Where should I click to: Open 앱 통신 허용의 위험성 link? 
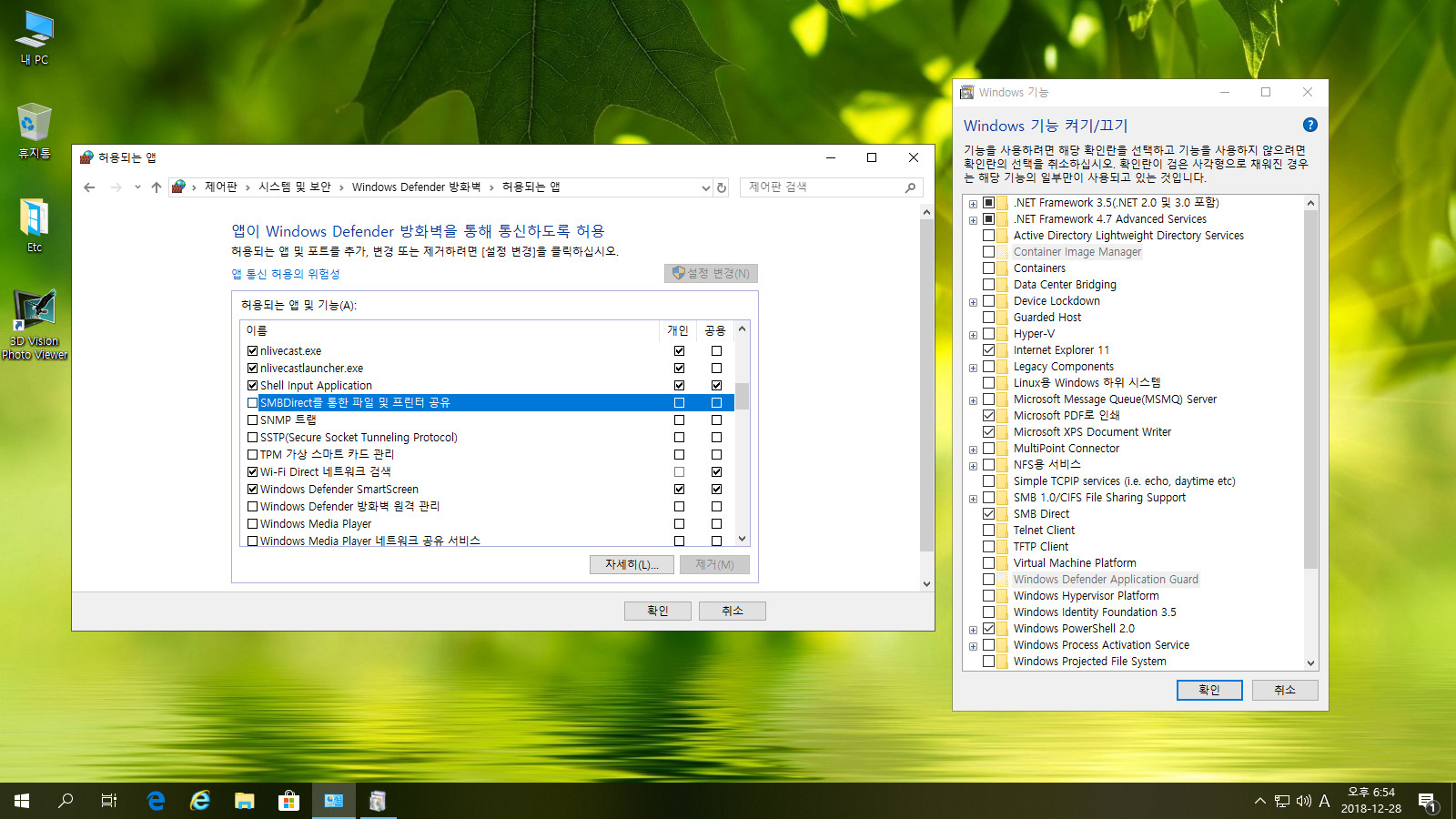coord(286,274)
